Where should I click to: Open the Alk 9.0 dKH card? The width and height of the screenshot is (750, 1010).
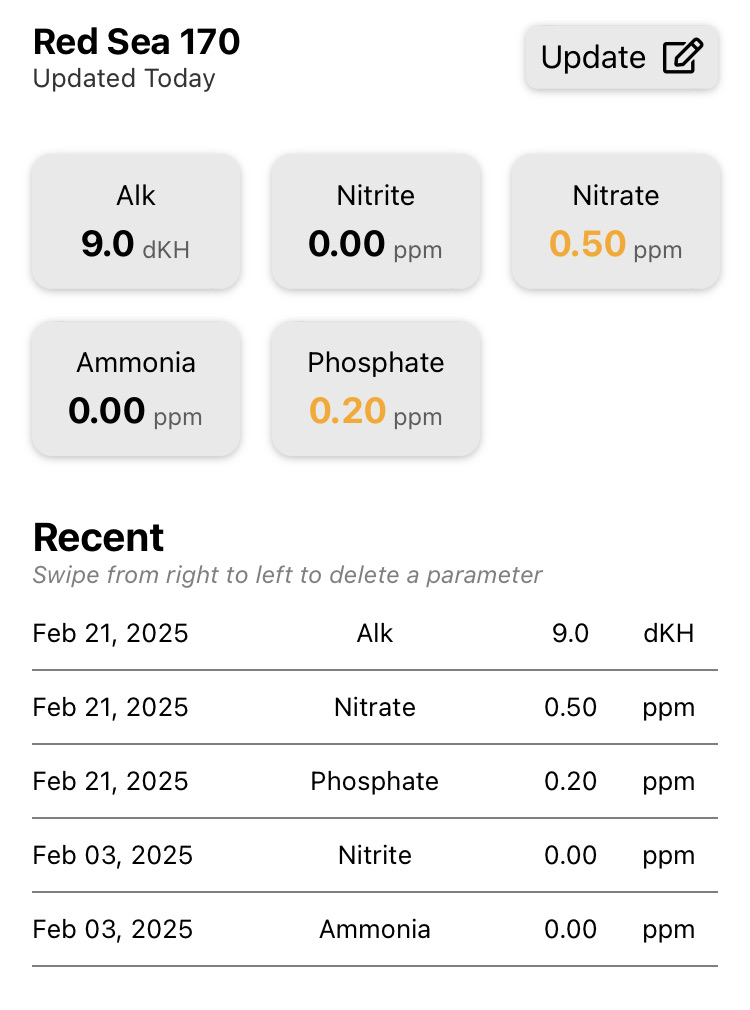coord(136,222)
